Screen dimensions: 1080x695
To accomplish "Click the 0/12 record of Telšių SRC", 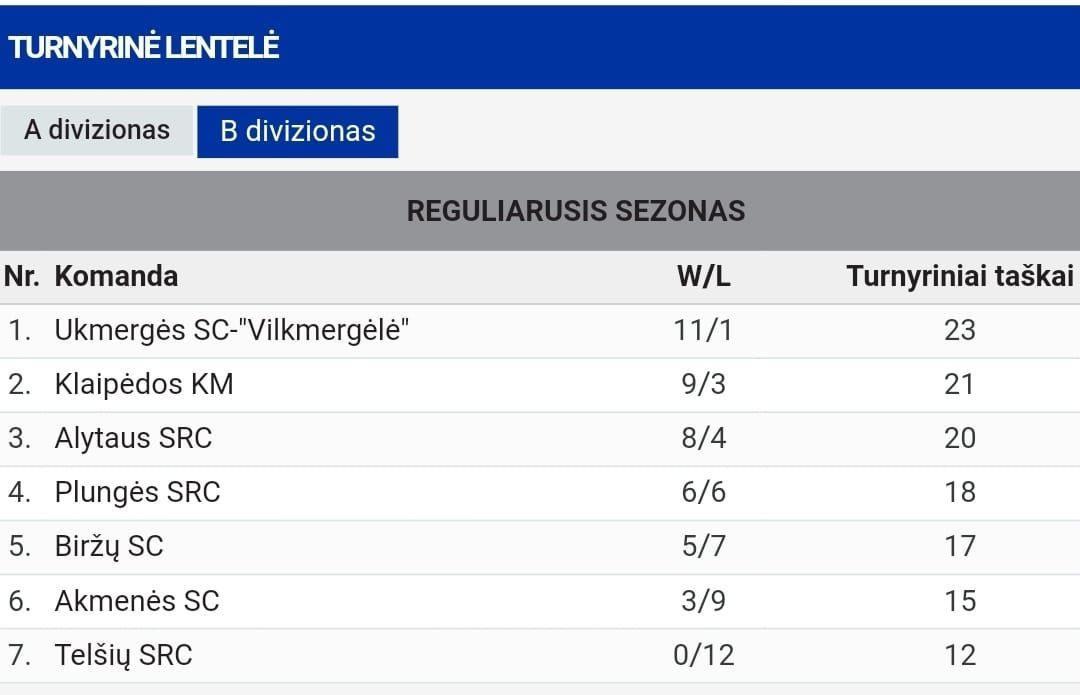I will [703, 655].
